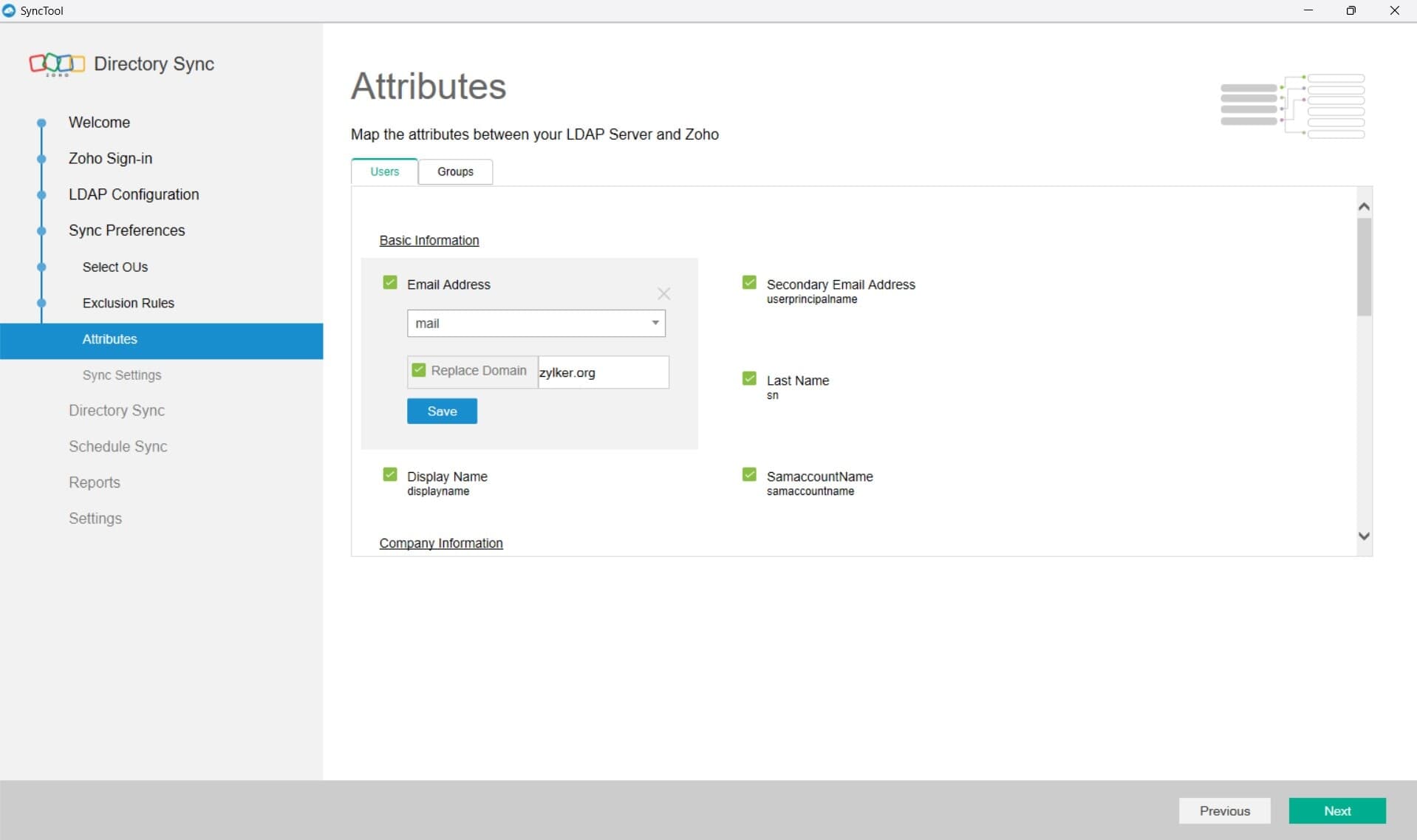
Task: Open Sync Preferences step
Action: point(126,231)
